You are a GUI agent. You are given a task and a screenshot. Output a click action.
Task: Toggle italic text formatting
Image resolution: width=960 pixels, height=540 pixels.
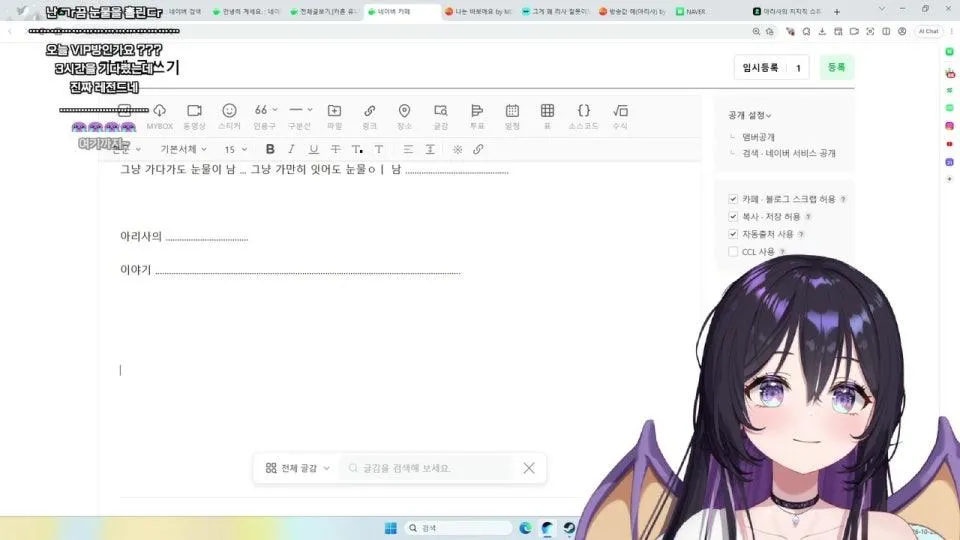(291, 149)
